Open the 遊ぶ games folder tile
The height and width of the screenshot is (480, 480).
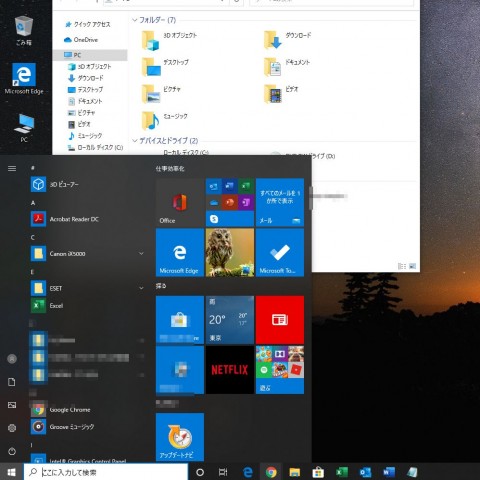280,370
